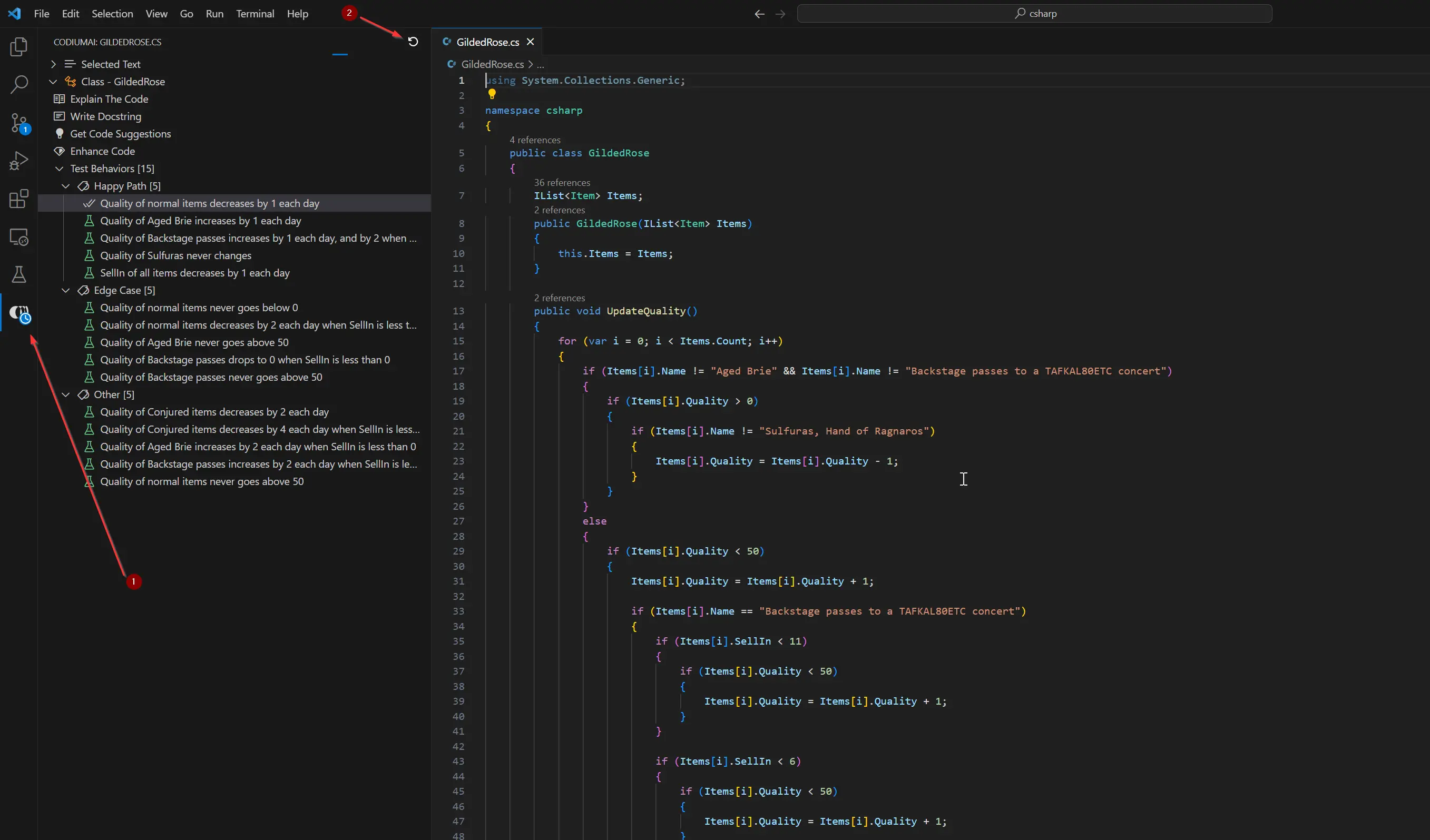1430x840 pixels.
Task: Expand the Selected Text node
Action: (53, 64)
